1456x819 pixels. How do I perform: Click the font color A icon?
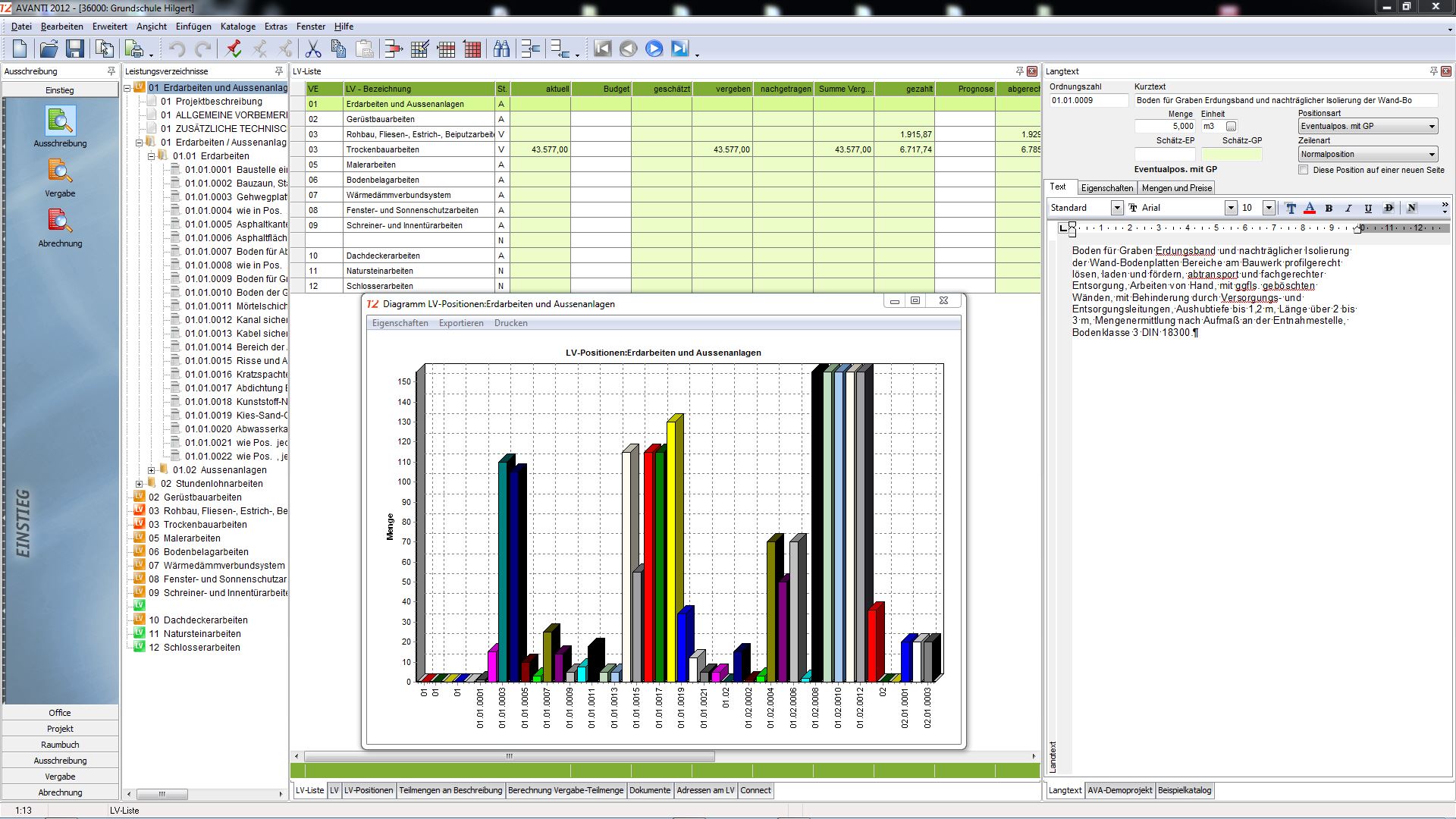pos(1310,208)
